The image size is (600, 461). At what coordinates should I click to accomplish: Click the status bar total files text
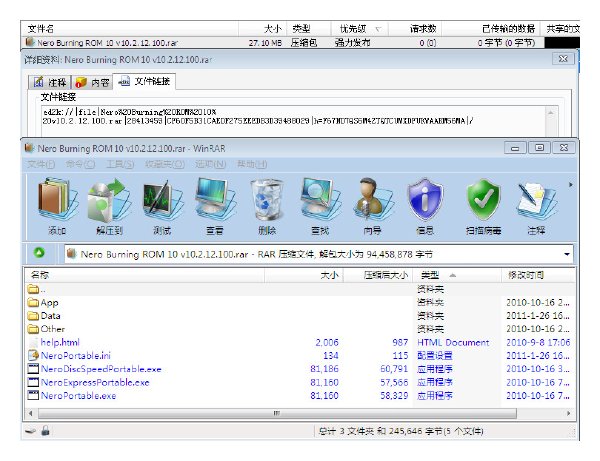pyautogui.click(x=401, y=431)
